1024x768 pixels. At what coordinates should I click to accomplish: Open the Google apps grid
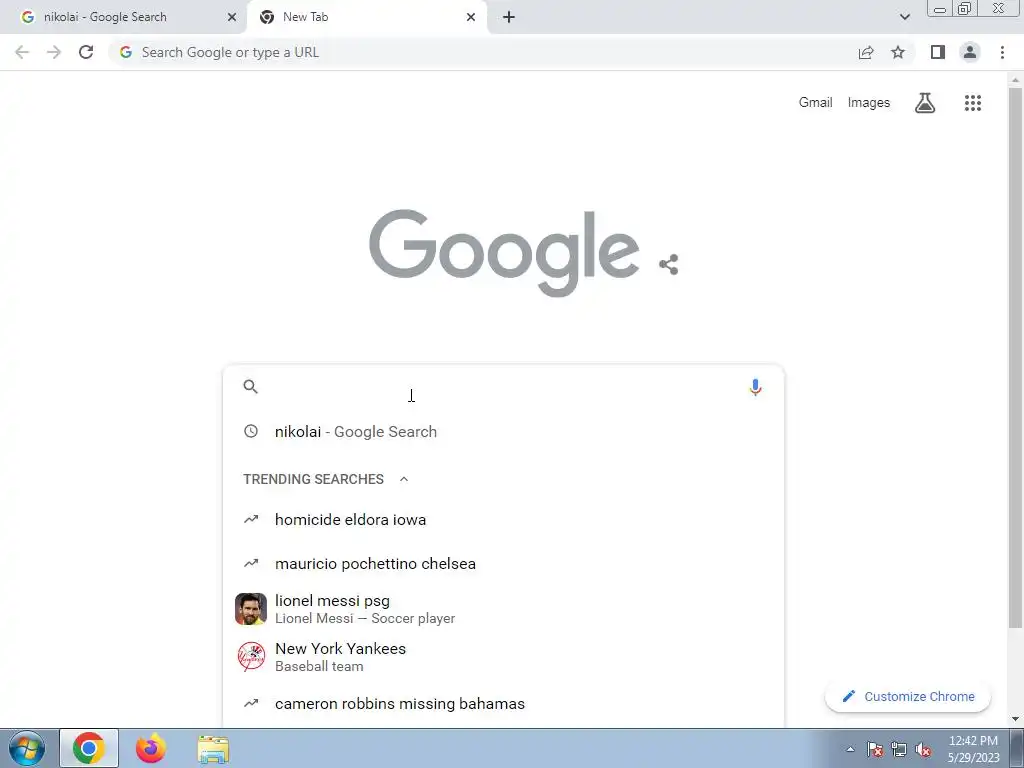tap(972, 103)
